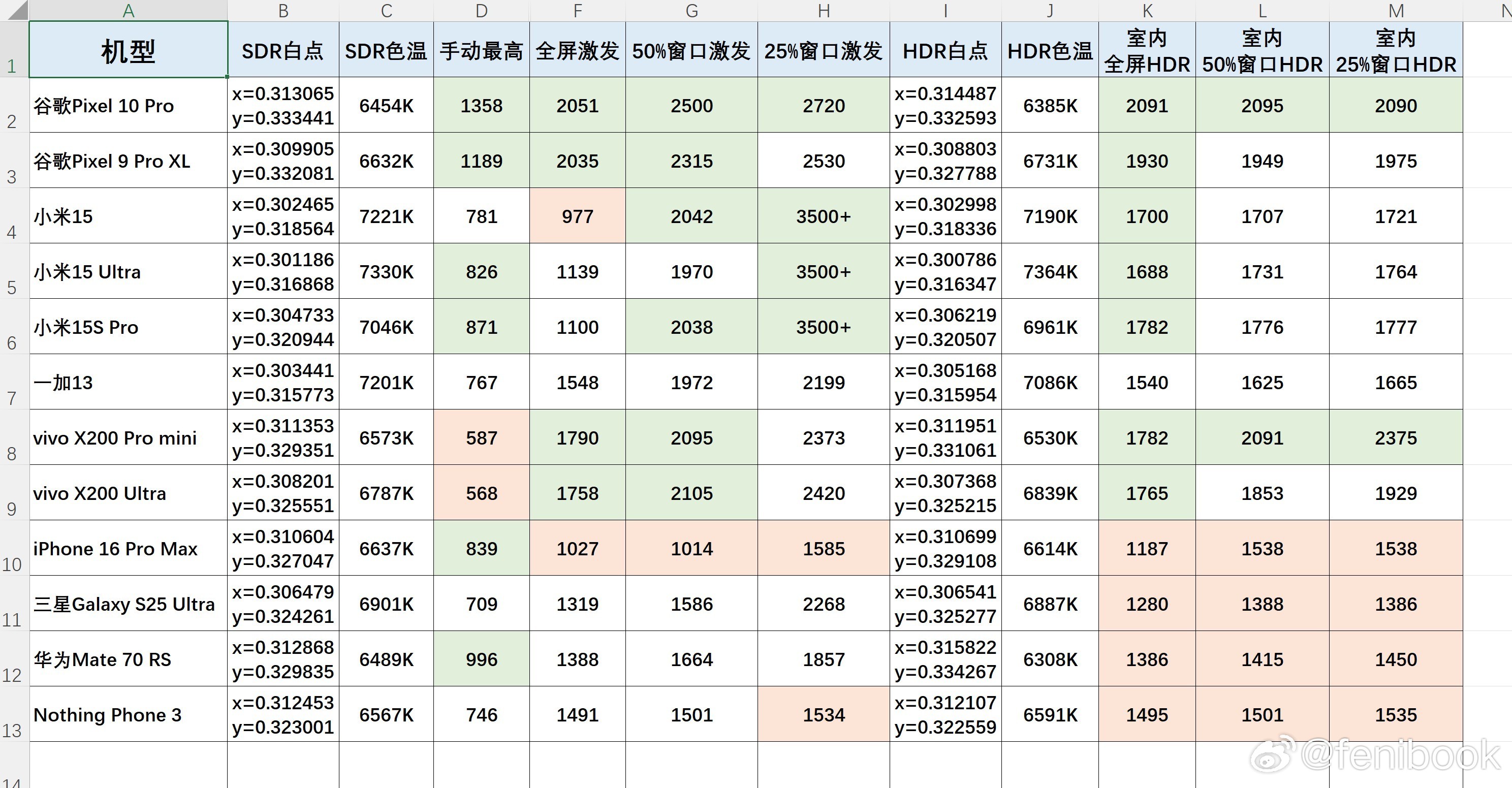
Task: Click the 机型 header cell
Action: point(128,49)
